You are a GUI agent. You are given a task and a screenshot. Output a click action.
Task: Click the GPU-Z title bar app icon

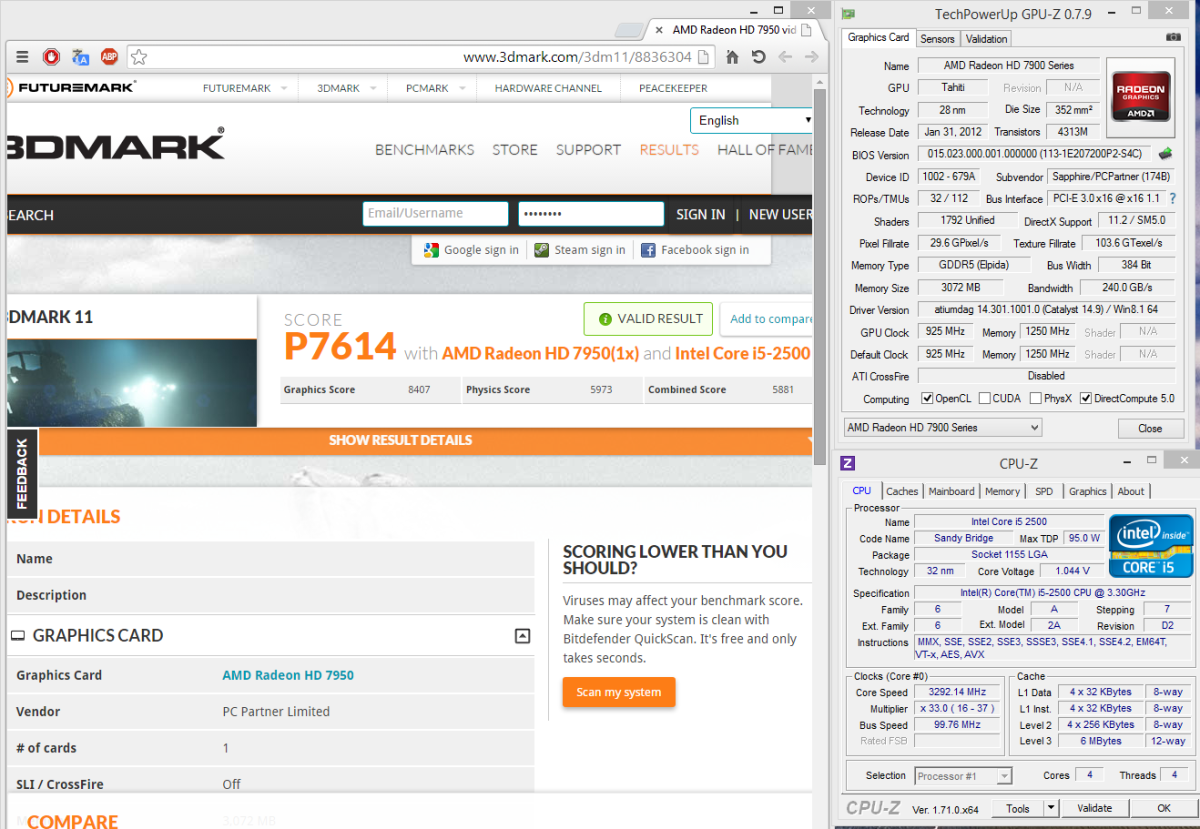[848, 14]
